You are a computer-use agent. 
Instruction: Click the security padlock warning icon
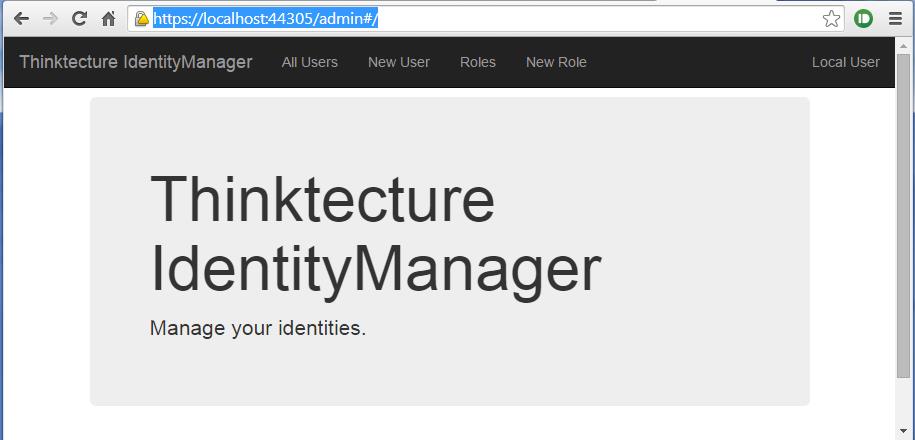pyautogui.click(x=142, y=19)
